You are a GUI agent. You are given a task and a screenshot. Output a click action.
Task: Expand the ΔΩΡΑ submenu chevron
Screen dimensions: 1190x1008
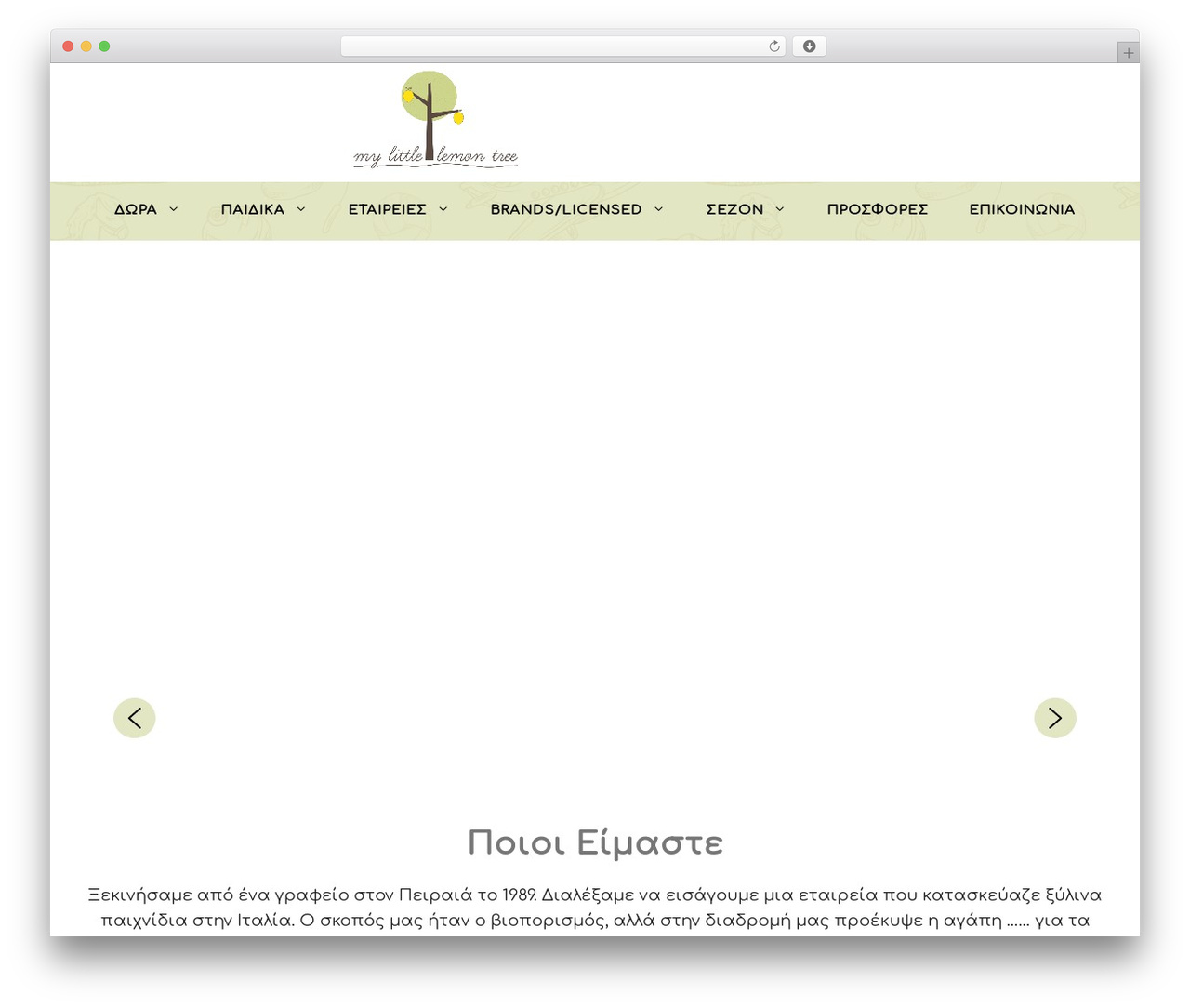tap(174, 209)
